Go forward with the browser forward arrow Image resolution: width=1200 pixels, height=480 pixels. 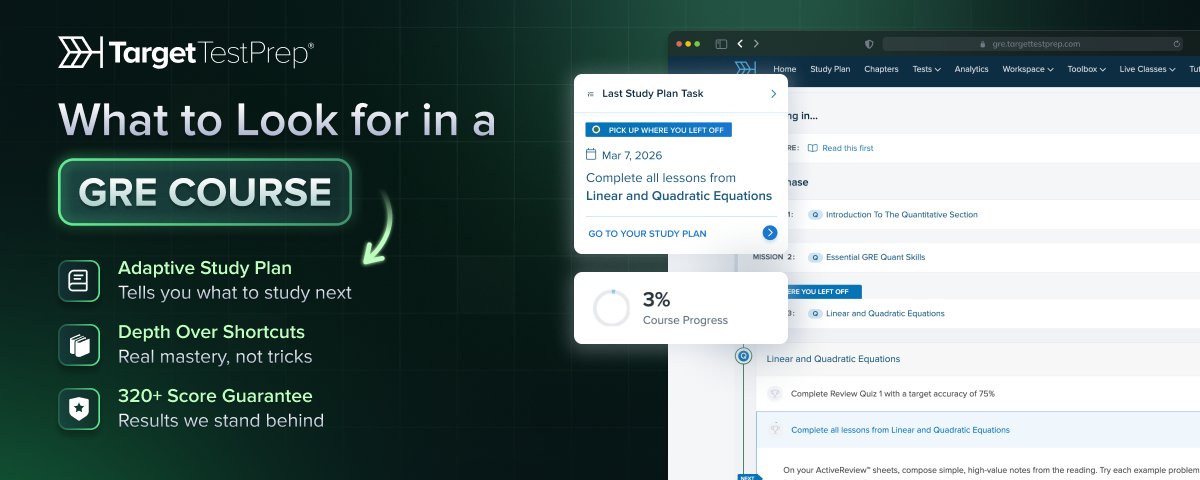tap(756, 44)
